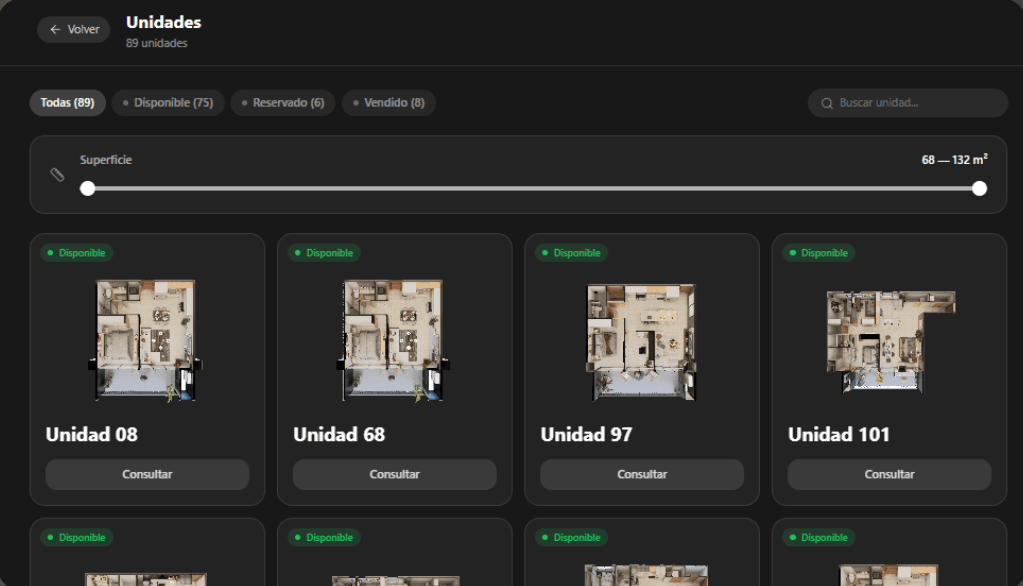Select the Unidad 08 title text
The width and height of the screenshot is (1023, 586).
[x=92, y=435]
